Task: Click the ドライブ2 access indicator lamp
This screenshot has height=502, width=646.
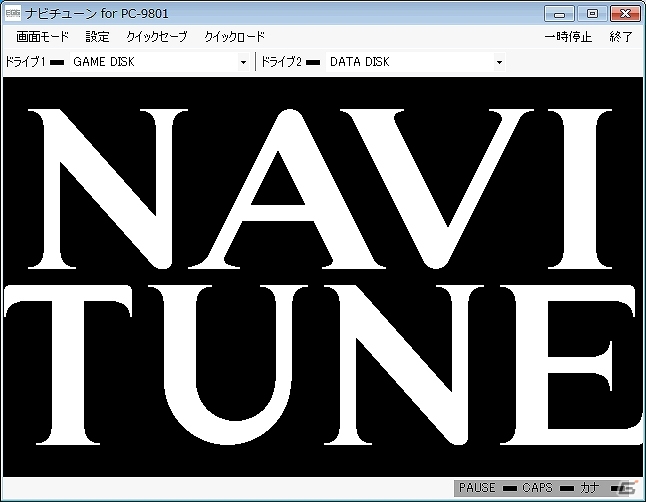Action: pos(313,62)
